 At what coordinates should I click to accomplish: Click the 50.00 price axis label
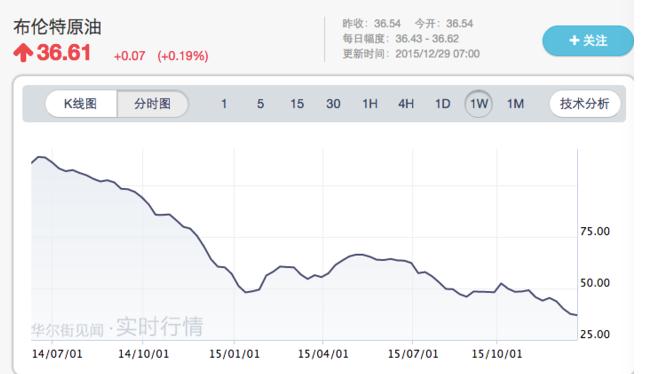point(595,283)
